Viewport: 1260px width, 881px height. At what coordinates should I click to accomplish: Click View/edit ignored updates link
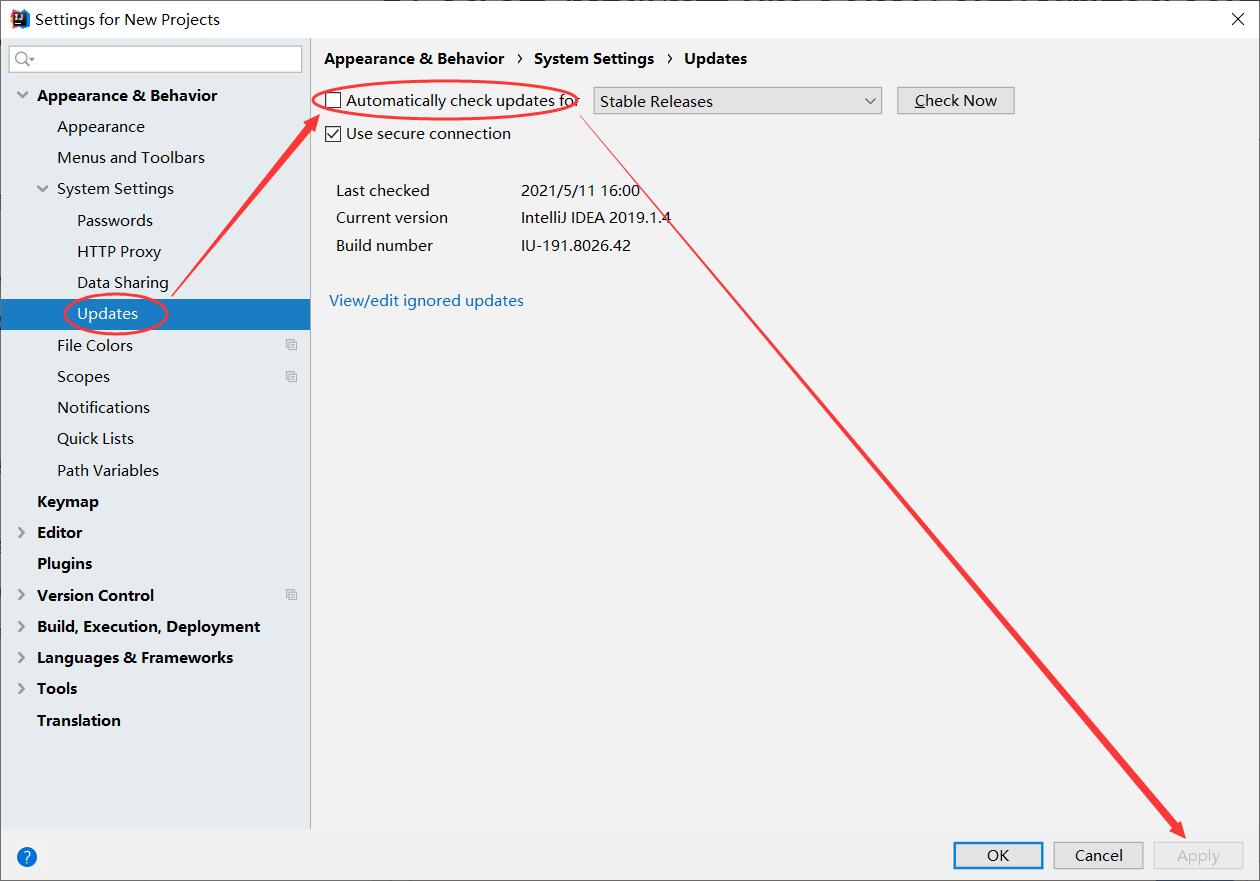coord(426,301)
